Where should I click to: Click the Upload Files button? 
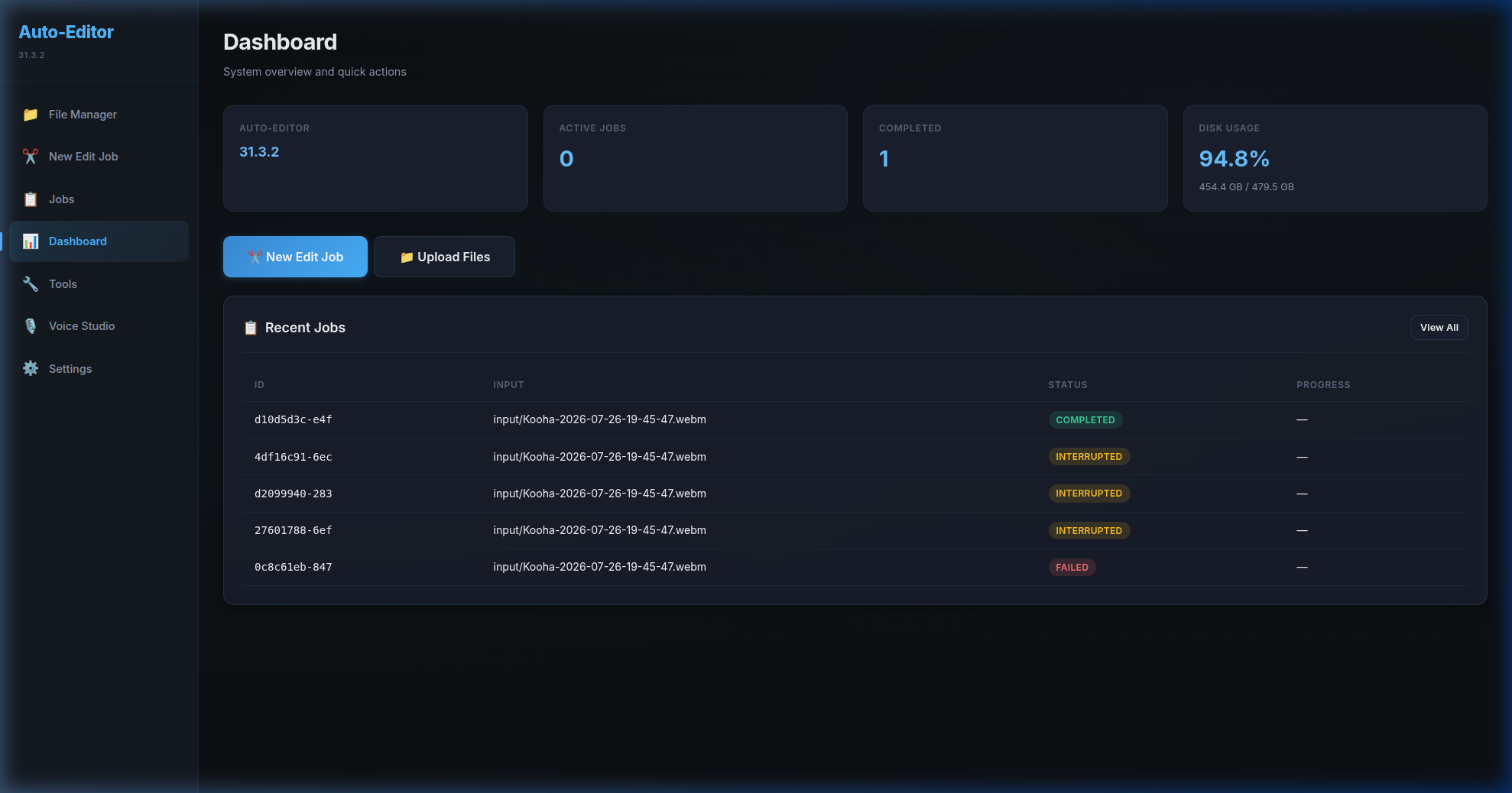pos(444,257)
